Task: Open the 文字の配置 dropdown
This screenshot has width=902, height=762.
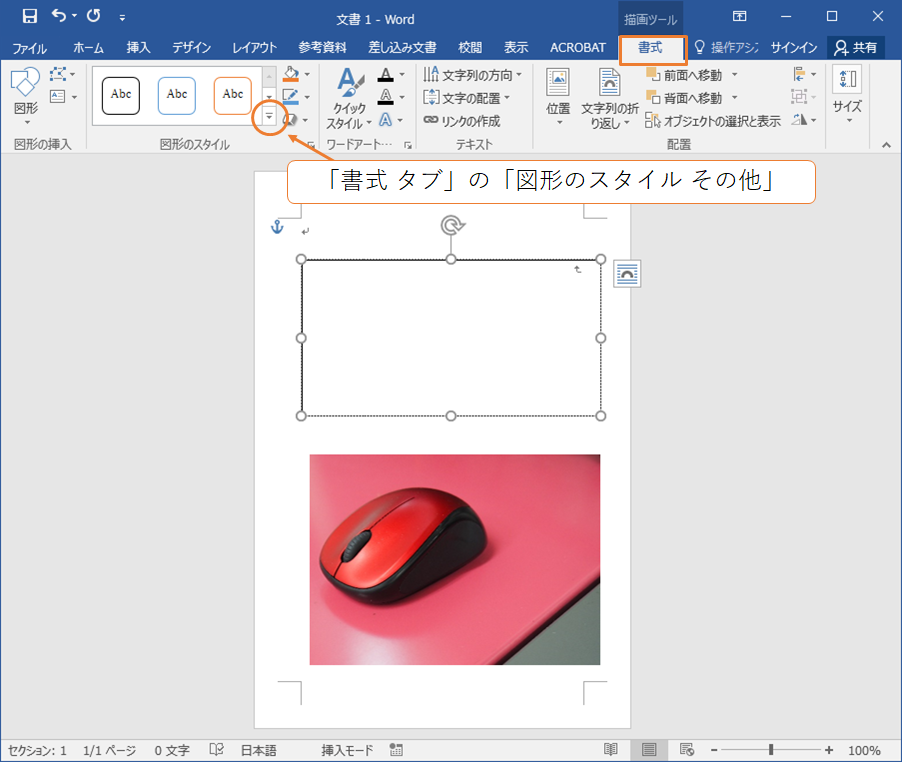Action: coord(467,98)
